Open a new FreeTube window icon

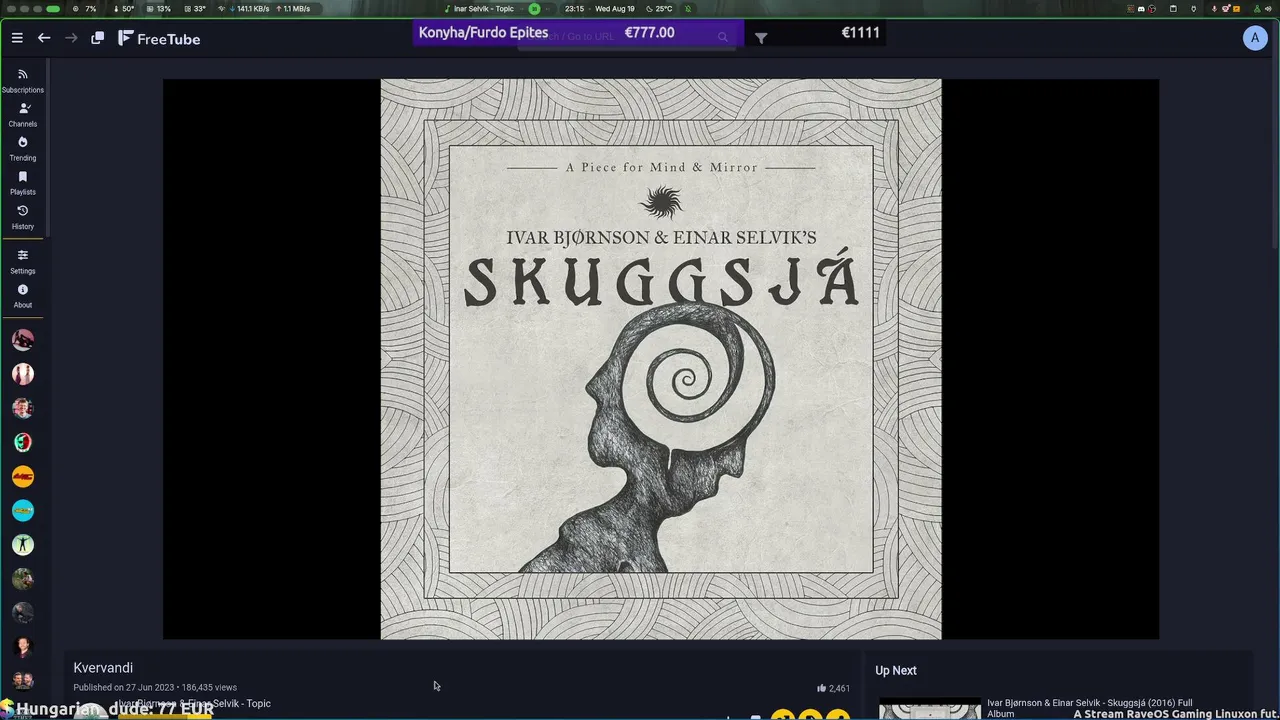pos(98,38)
